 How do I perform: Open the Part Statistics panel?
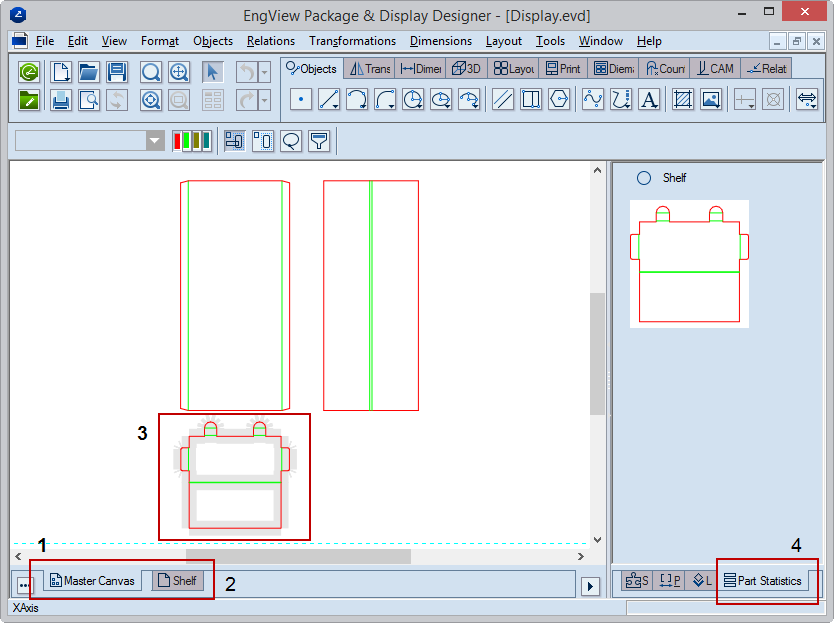pyautogui.click(x=762, y=581)
